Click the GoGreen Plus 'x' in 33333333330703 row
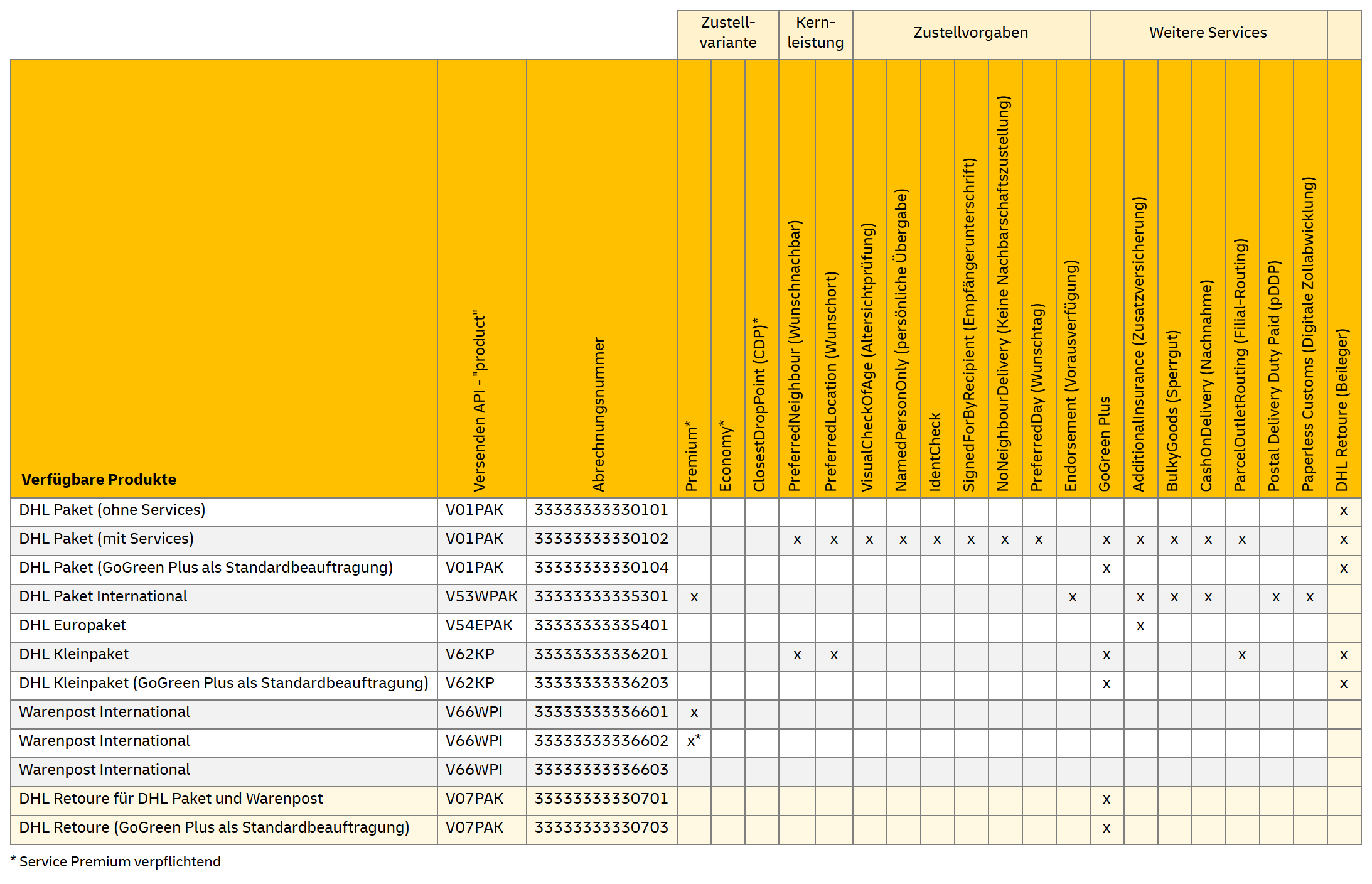This screenshot has height=884, width=1372. (x=1106, y=828)
